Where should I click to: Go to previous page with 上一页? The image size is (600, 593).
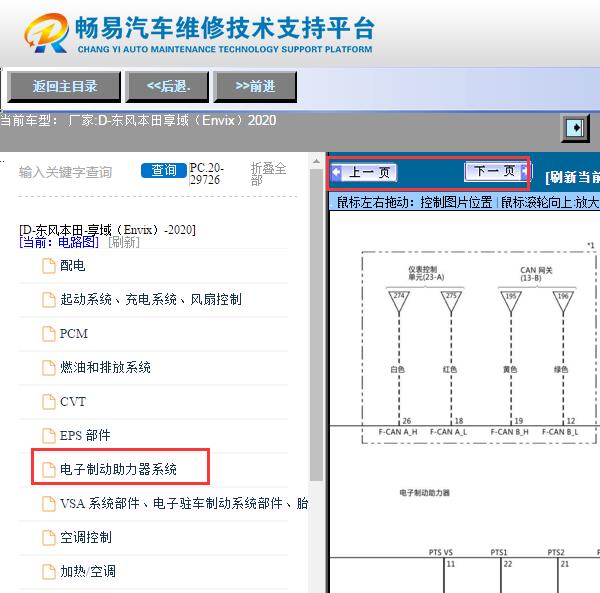tap(364, 173)
